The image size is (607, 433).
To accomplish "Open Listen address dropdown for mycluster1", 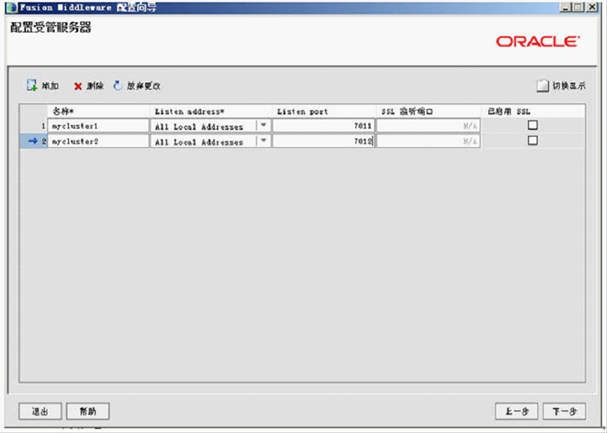I will pyautogui.click(x=263, y=126).
